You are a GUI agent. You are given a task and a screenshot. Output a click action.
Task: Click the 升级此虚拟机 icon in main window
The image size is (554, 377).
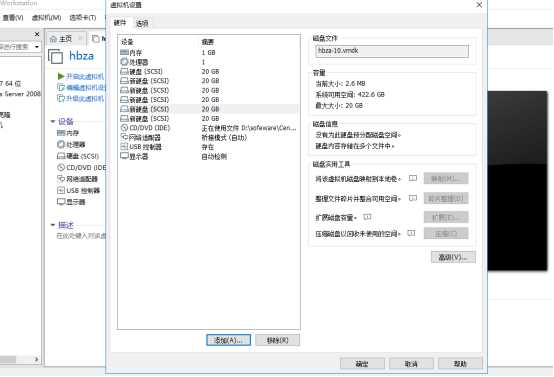pos(61,98)
